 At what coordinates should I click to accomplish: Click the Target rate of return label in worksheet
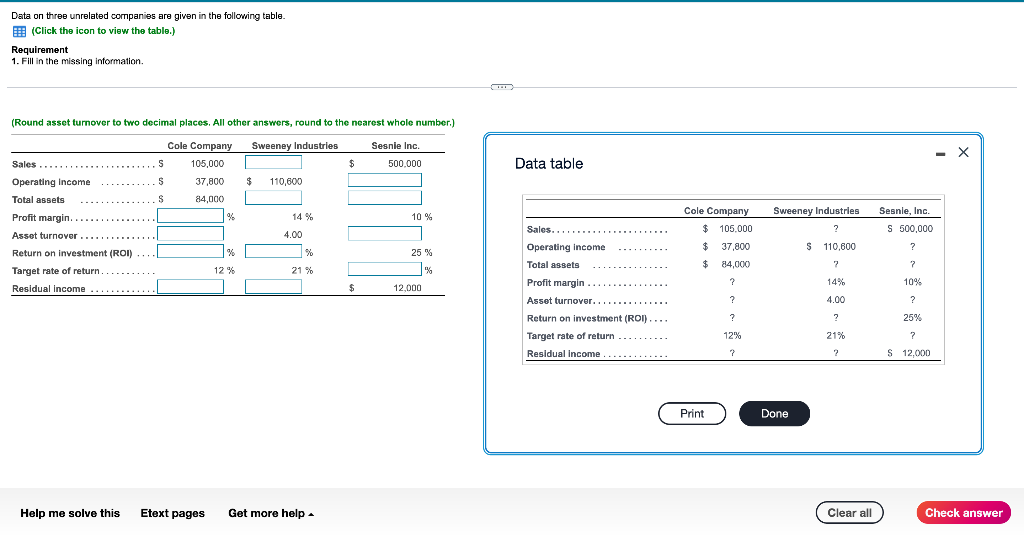(56, 270)
